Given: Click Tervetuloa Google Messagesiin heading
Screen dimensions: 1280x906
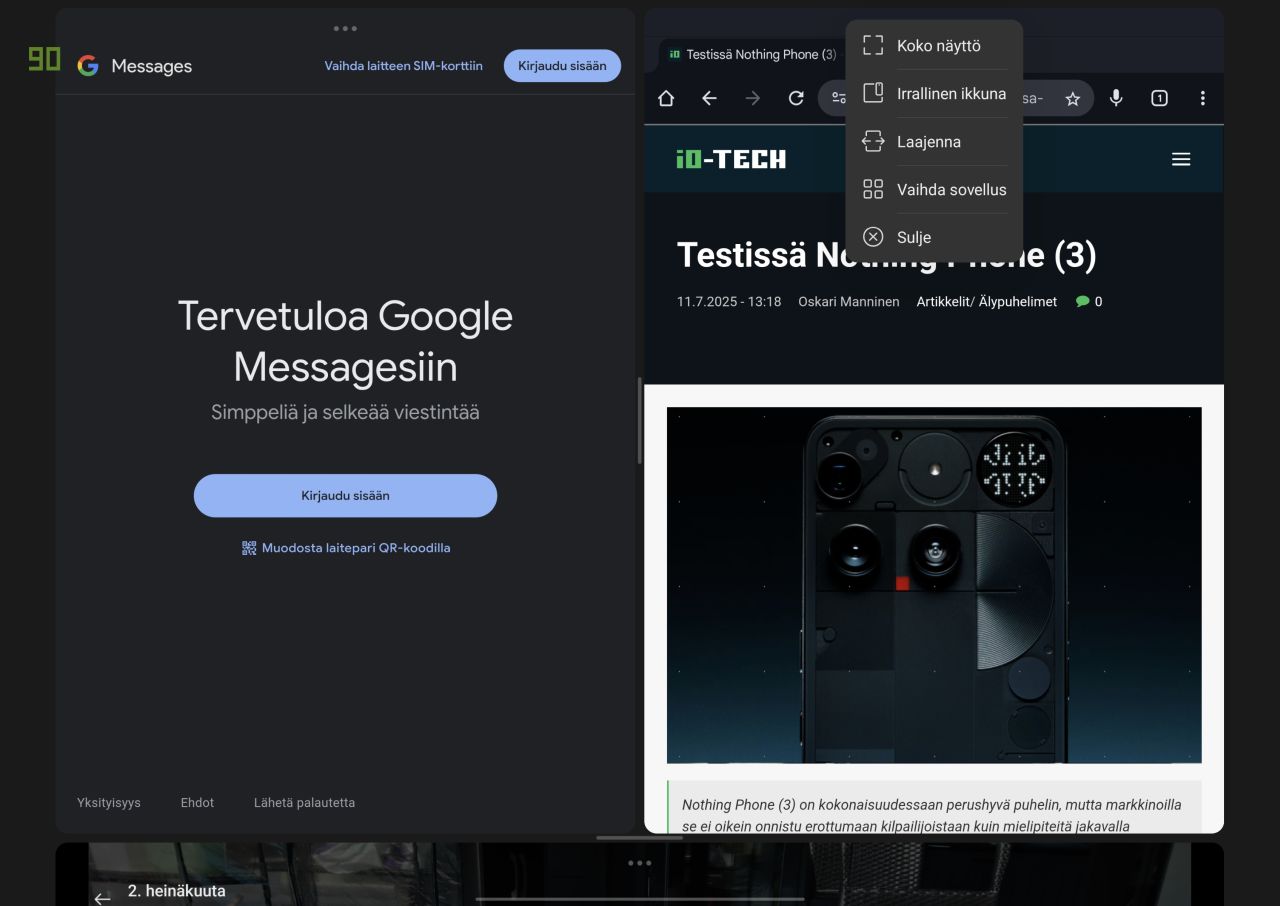Looking at the screenshot, I should point(345,341).
